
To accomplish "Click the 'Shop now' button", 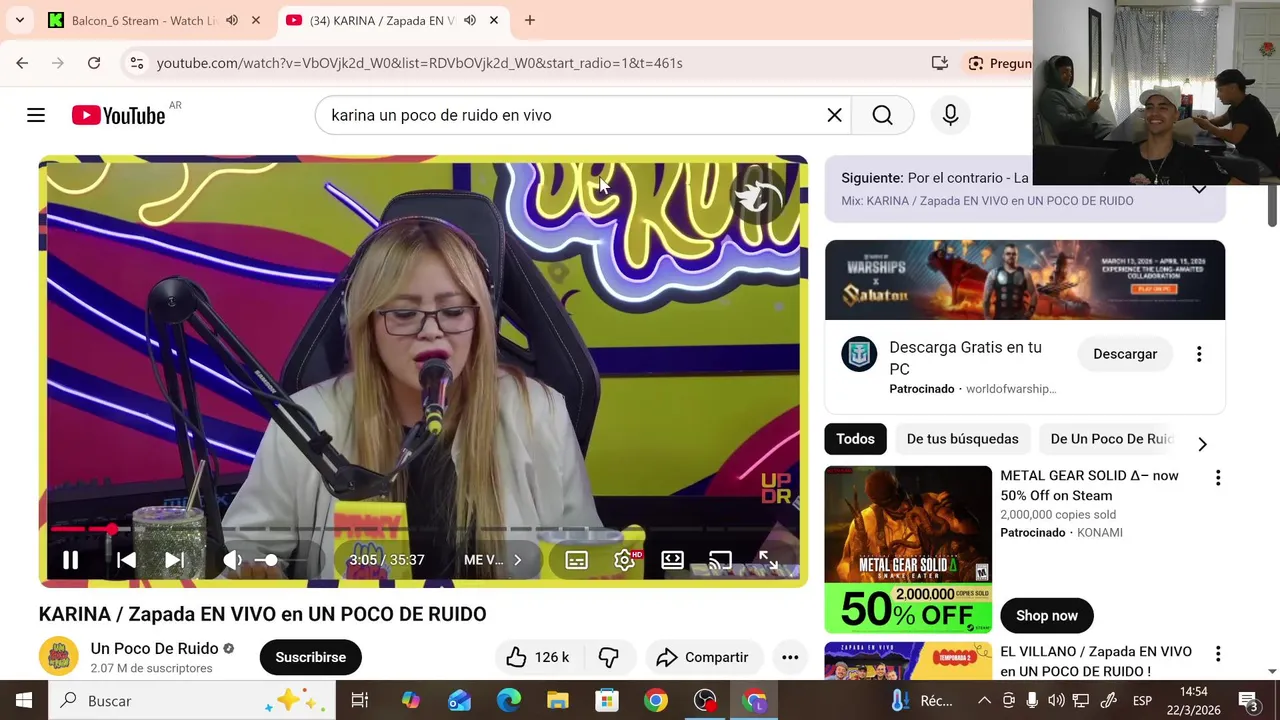I will [x=1046, y=615].
